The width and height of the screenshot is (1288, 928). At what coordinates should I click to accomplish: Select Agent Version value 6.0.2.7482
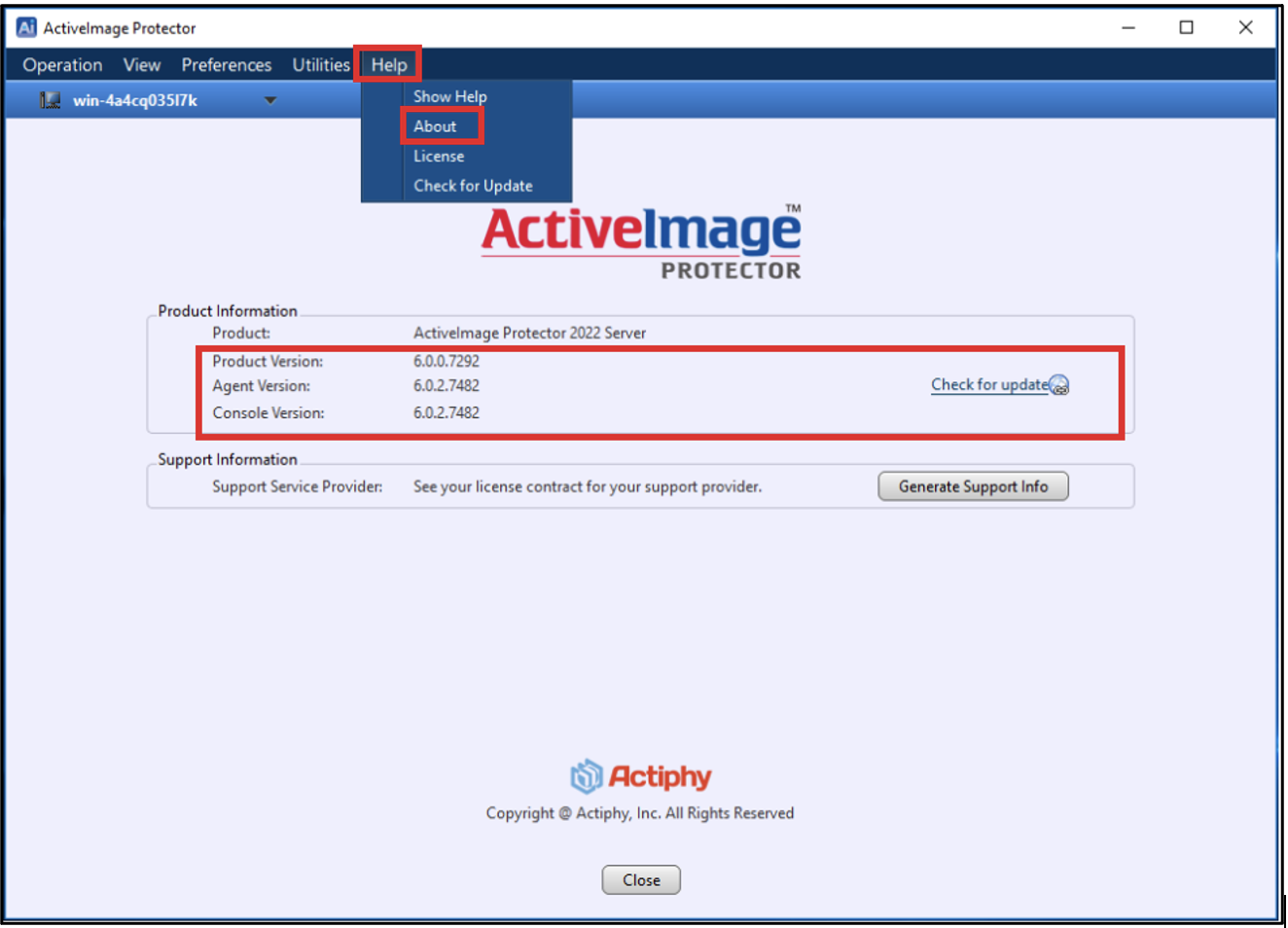coord(447,385)
